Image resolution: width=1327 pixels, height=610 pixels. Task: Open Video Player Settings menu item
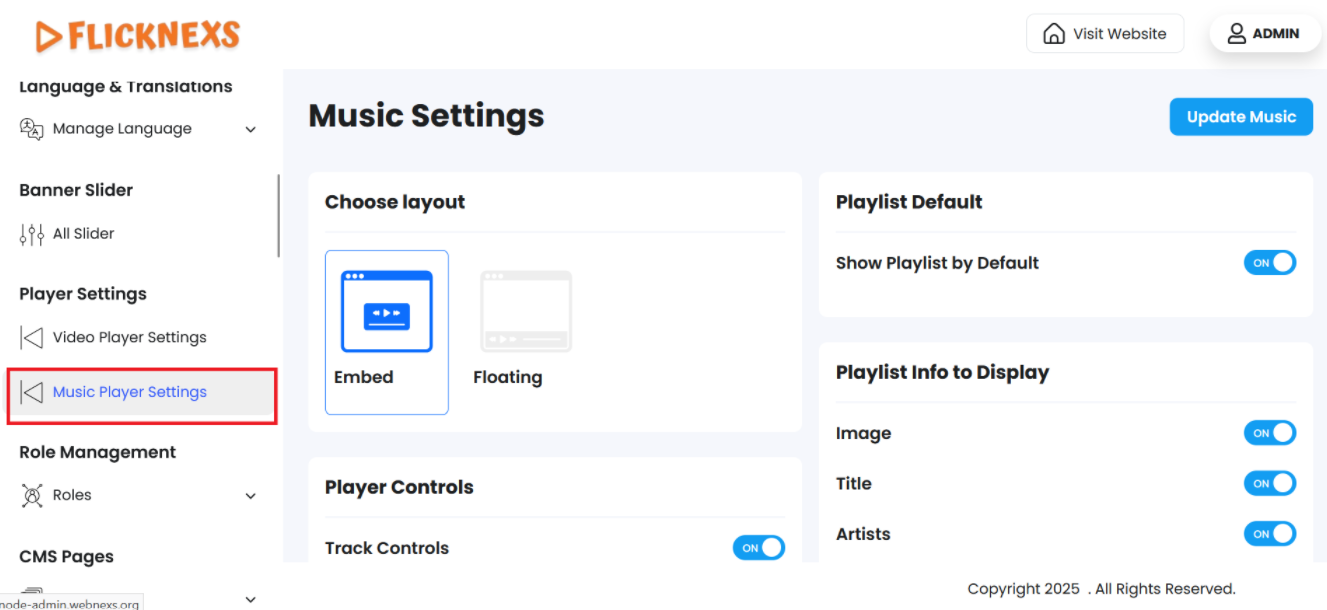pos(129,338)
